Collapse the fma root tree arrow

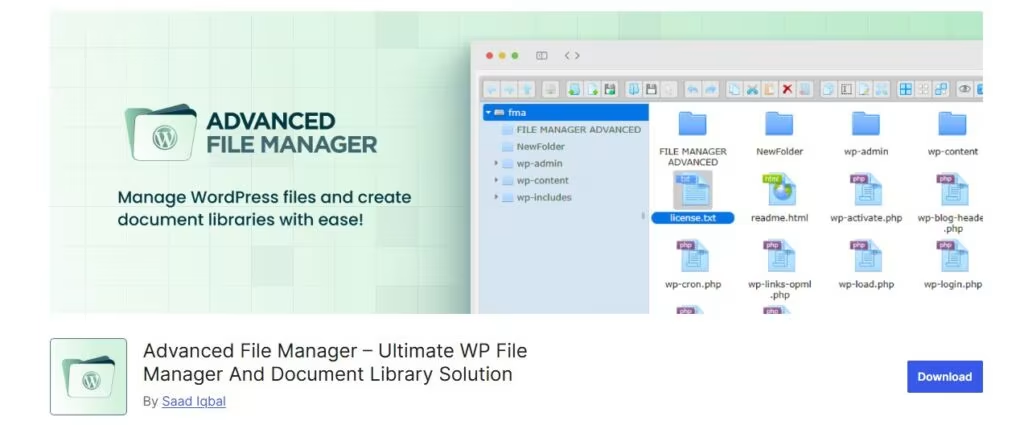coord(488,112)
